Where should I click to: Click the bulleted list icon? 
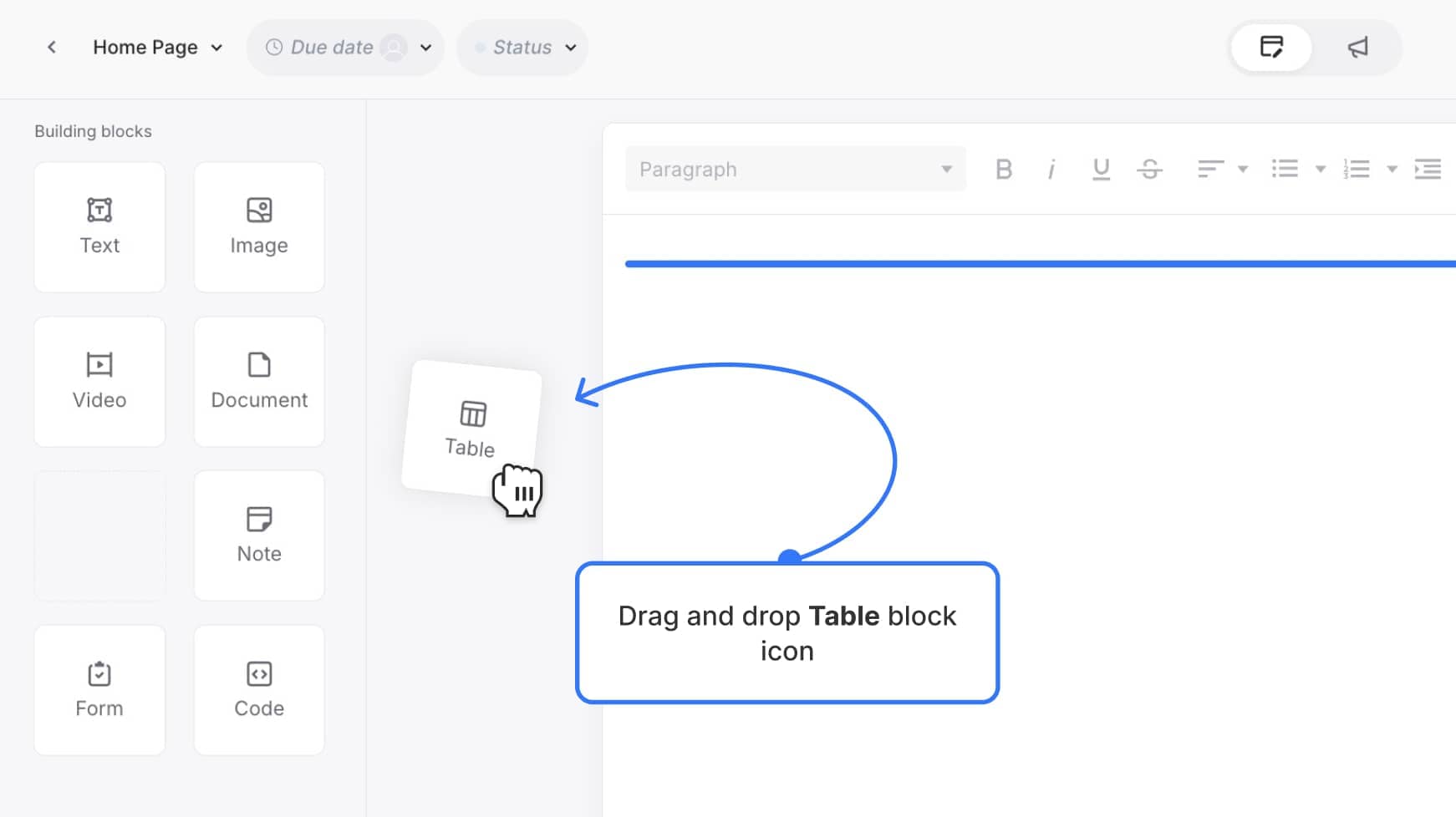click(x=1285, y=170)
